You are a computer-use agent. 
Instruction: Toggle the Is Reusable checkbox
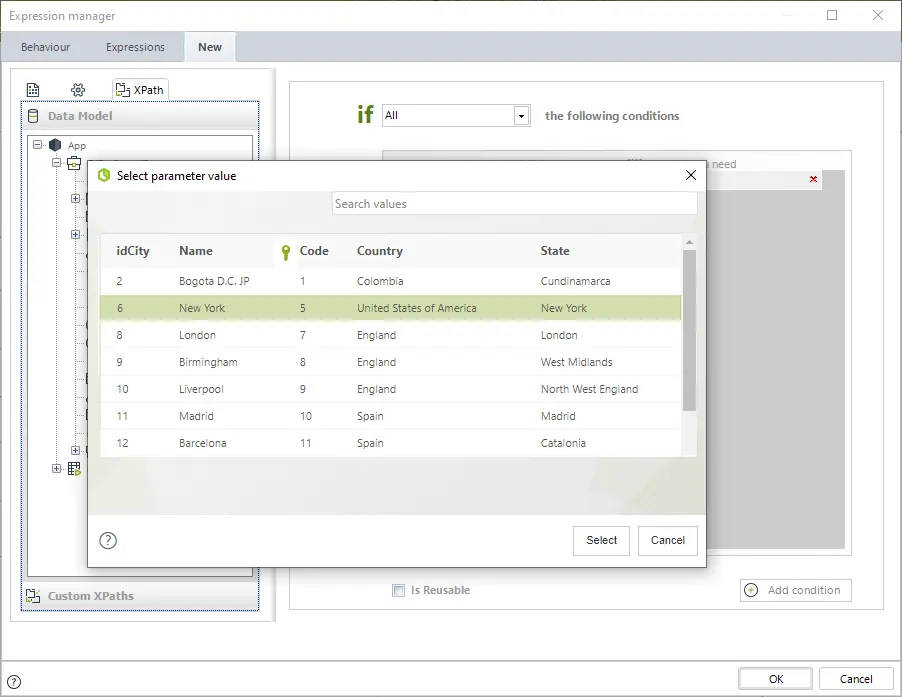tap(398, 590)
